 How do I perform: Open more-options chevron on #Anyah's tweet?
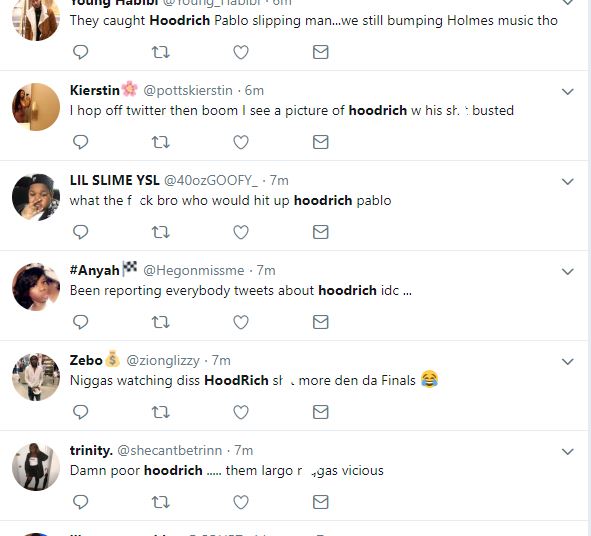(x=568, y=271)
